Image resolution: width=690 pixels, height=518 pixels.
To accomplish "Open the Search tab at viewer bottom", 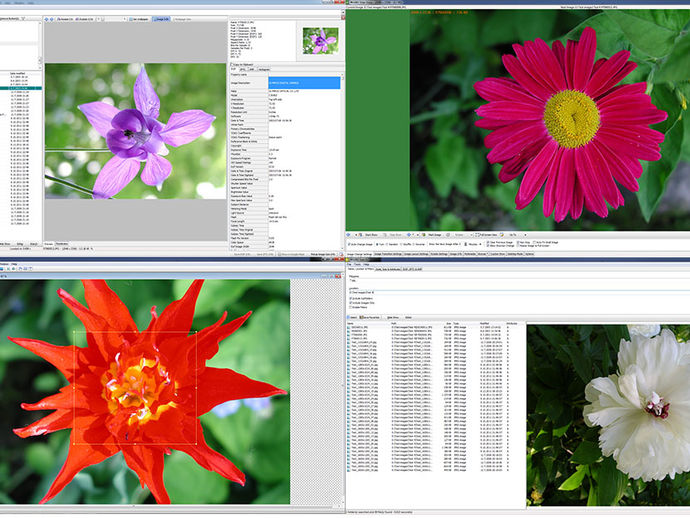I will point(33,244).
